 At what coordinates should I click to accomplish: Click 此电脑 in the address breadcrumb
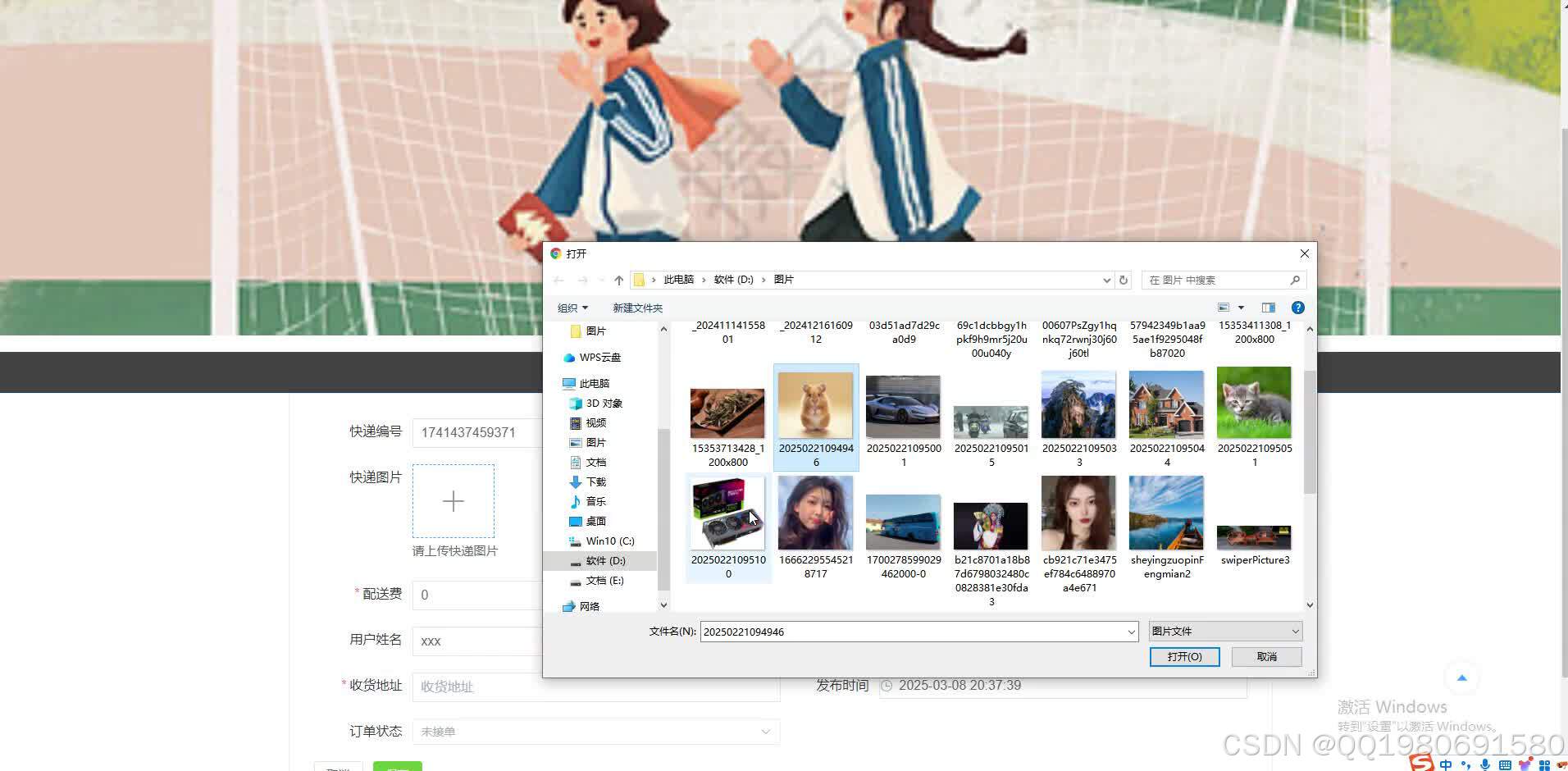coord(678,280)
